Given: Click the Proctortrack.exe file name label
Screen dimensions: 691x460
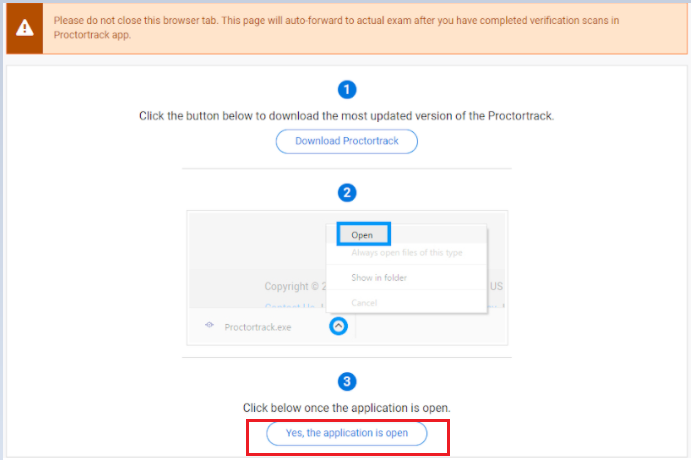Looking at the screenshot, I should pyautogui.click(x=258, y=327).
